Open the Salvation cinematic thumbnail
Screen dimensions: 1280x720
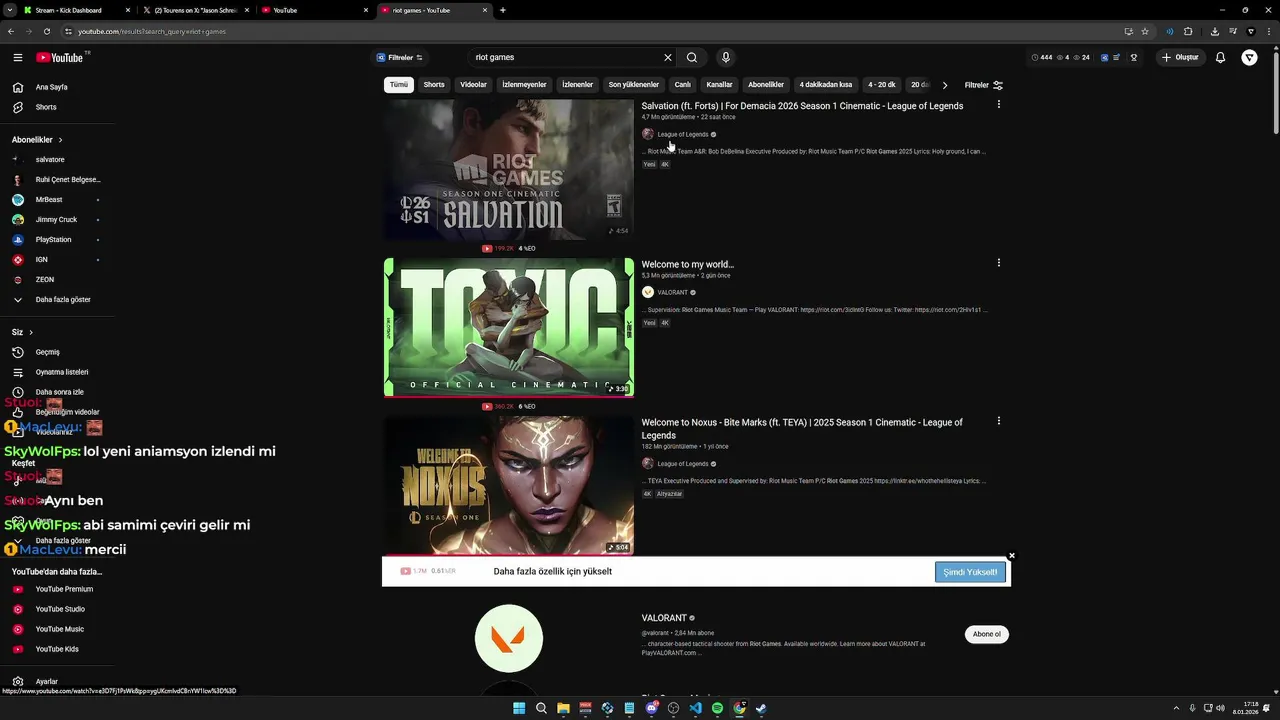[509, 169]
